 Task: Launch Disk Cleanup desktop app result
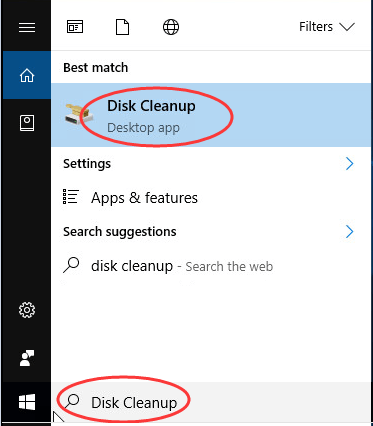[211, 115]
